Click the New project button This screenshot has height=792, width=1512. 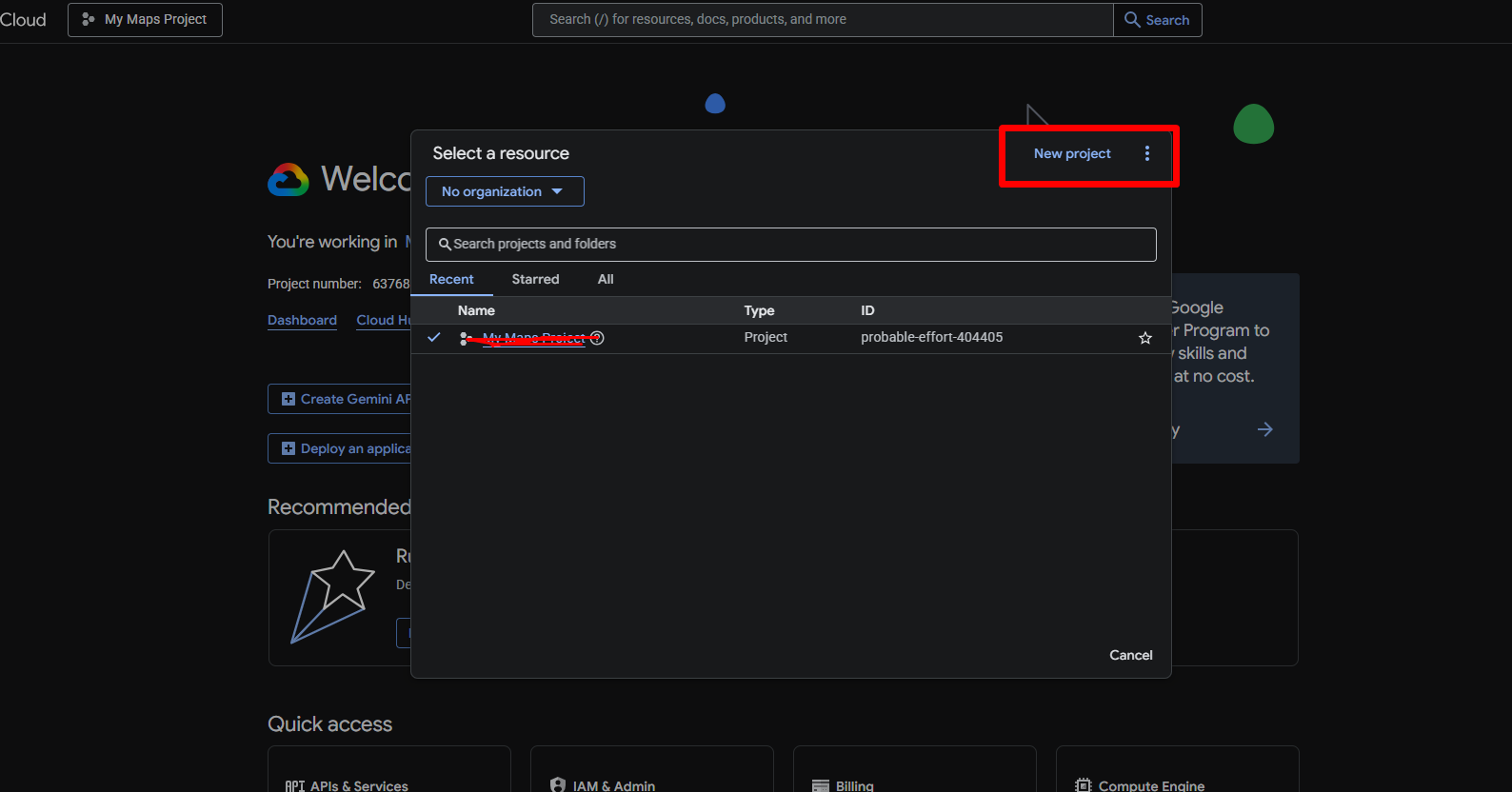tap(1072, 153)
